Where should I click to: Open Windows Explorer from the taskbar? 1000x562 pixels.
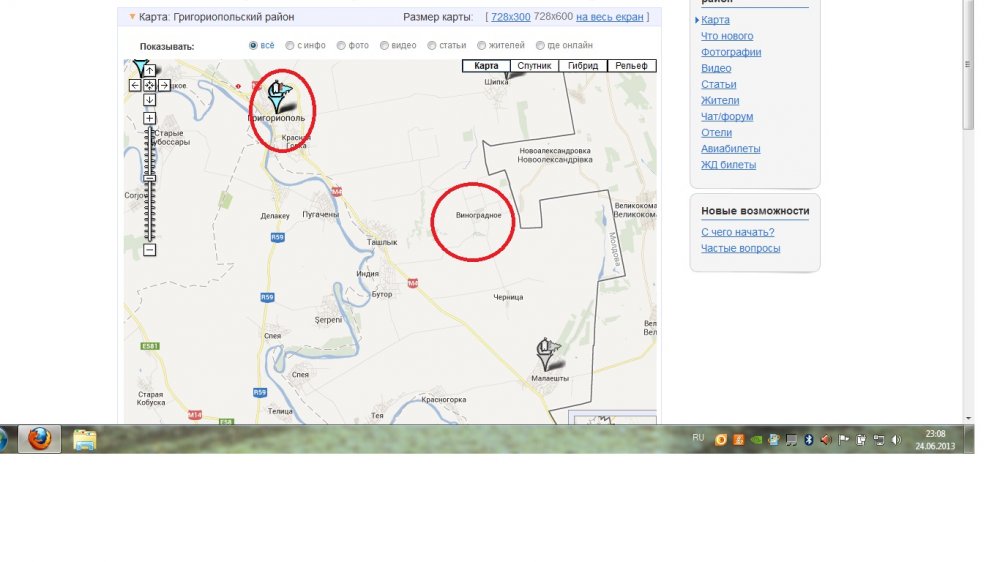[84, 440]
